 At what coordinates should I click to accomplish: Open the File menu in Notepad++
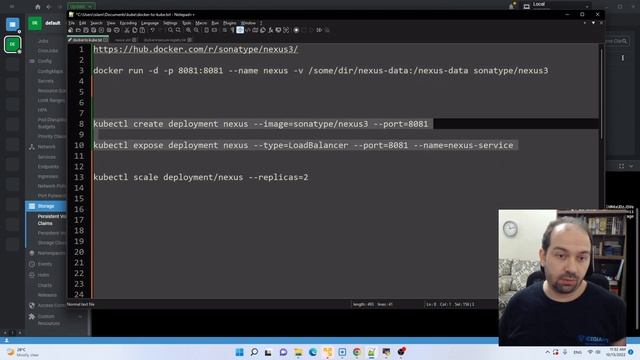(71, 23)
